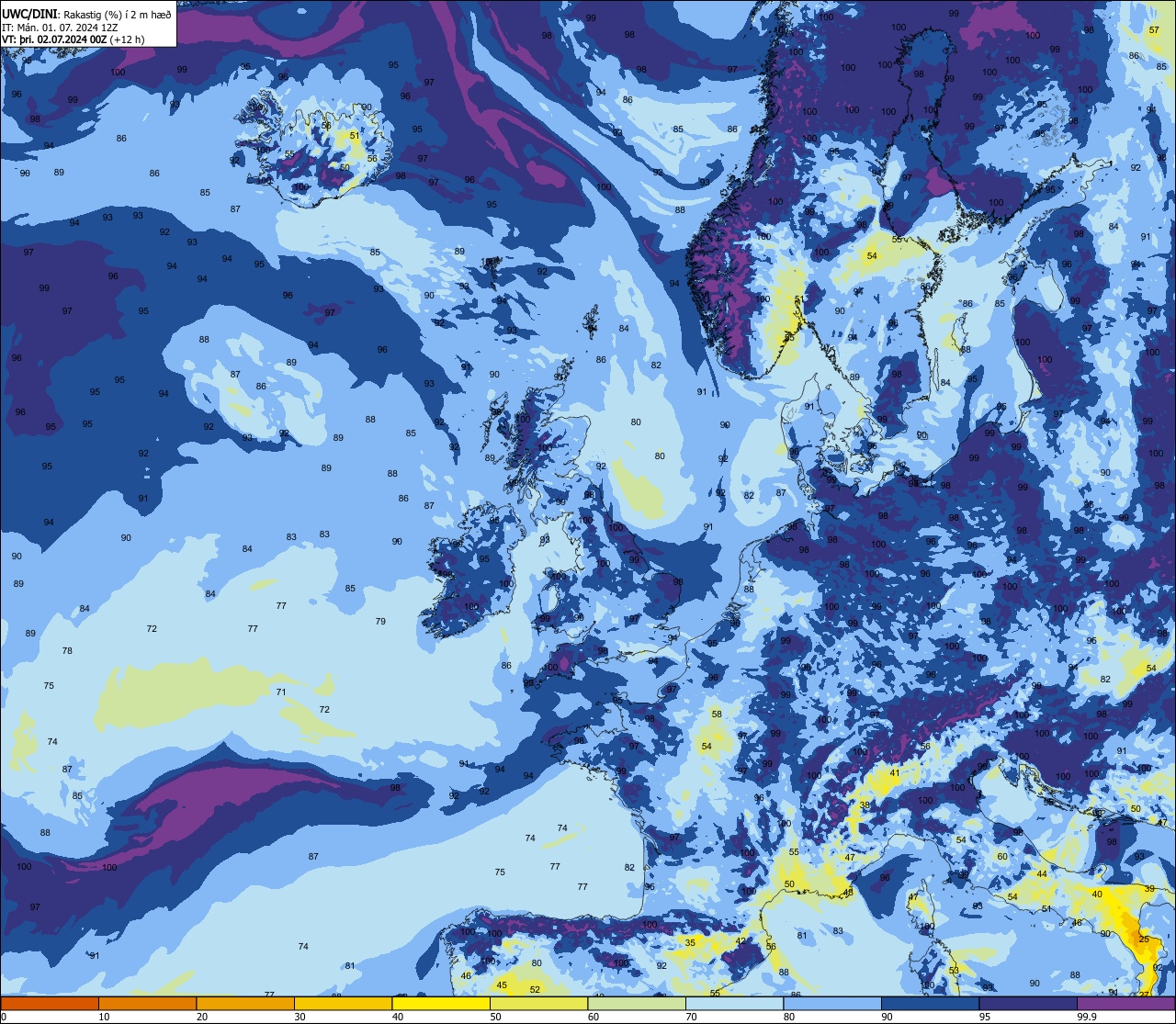Screen dimensions: 1176x1024
Task: Click the '25' humidity value in southern Italy
Action: pyautogui.click(x=1144, y=939)
